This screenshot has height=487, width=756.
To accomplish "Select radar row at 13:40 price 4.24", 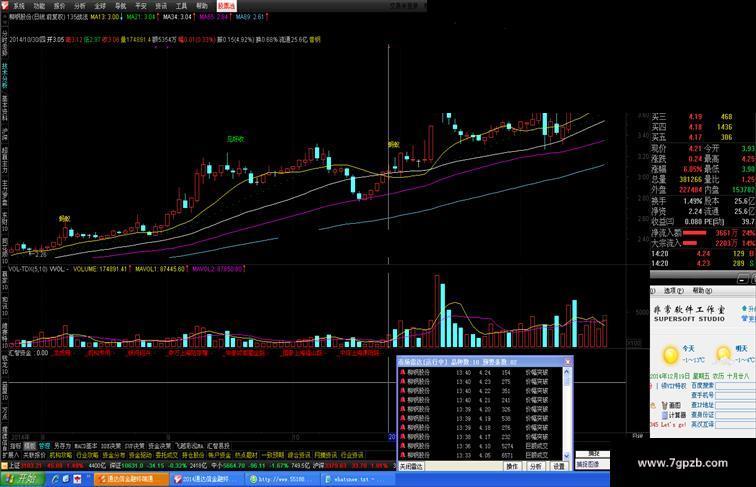I will 480,372.
